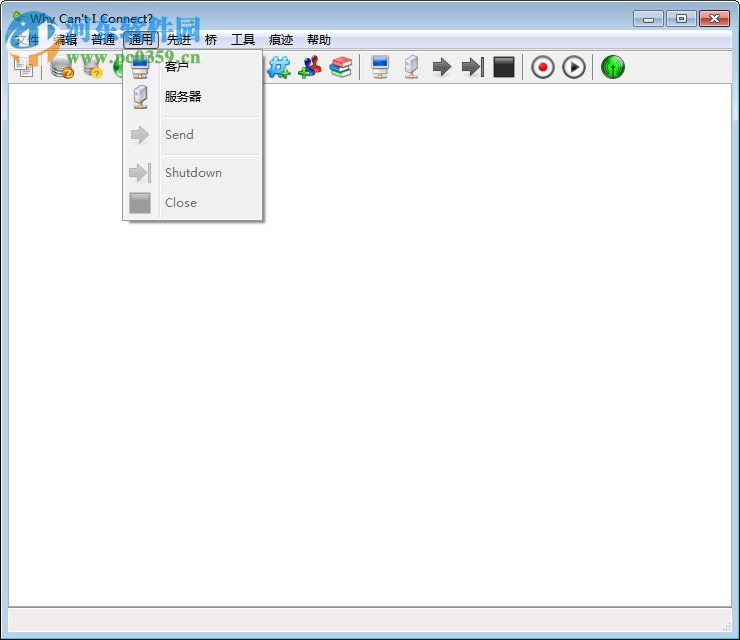Click the faded database question-mark icon
Viewport: 740px width, 640px height.
tap(93, 67)
